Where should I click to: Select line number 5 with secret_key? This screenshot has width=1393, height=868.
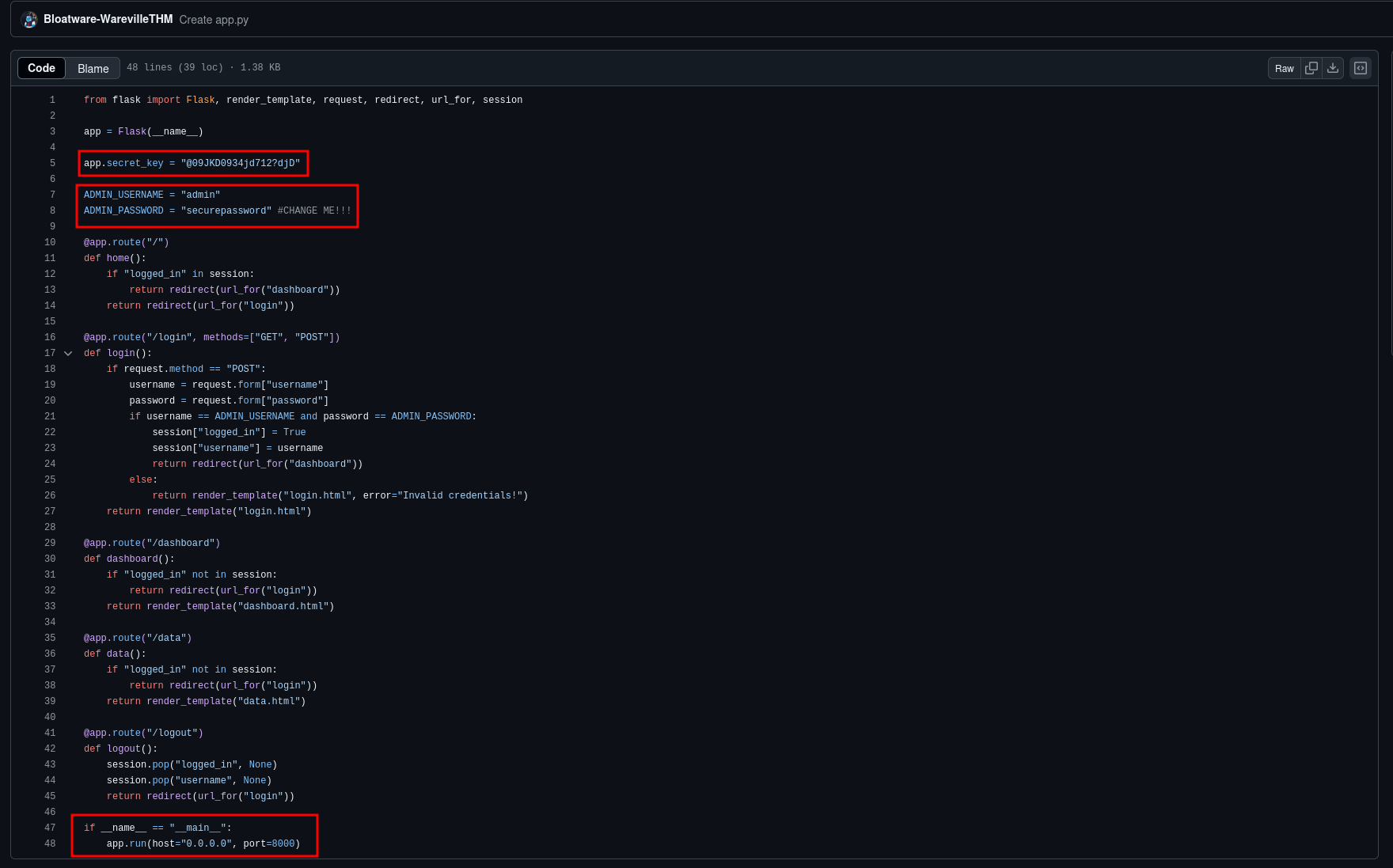coord(52,164)
